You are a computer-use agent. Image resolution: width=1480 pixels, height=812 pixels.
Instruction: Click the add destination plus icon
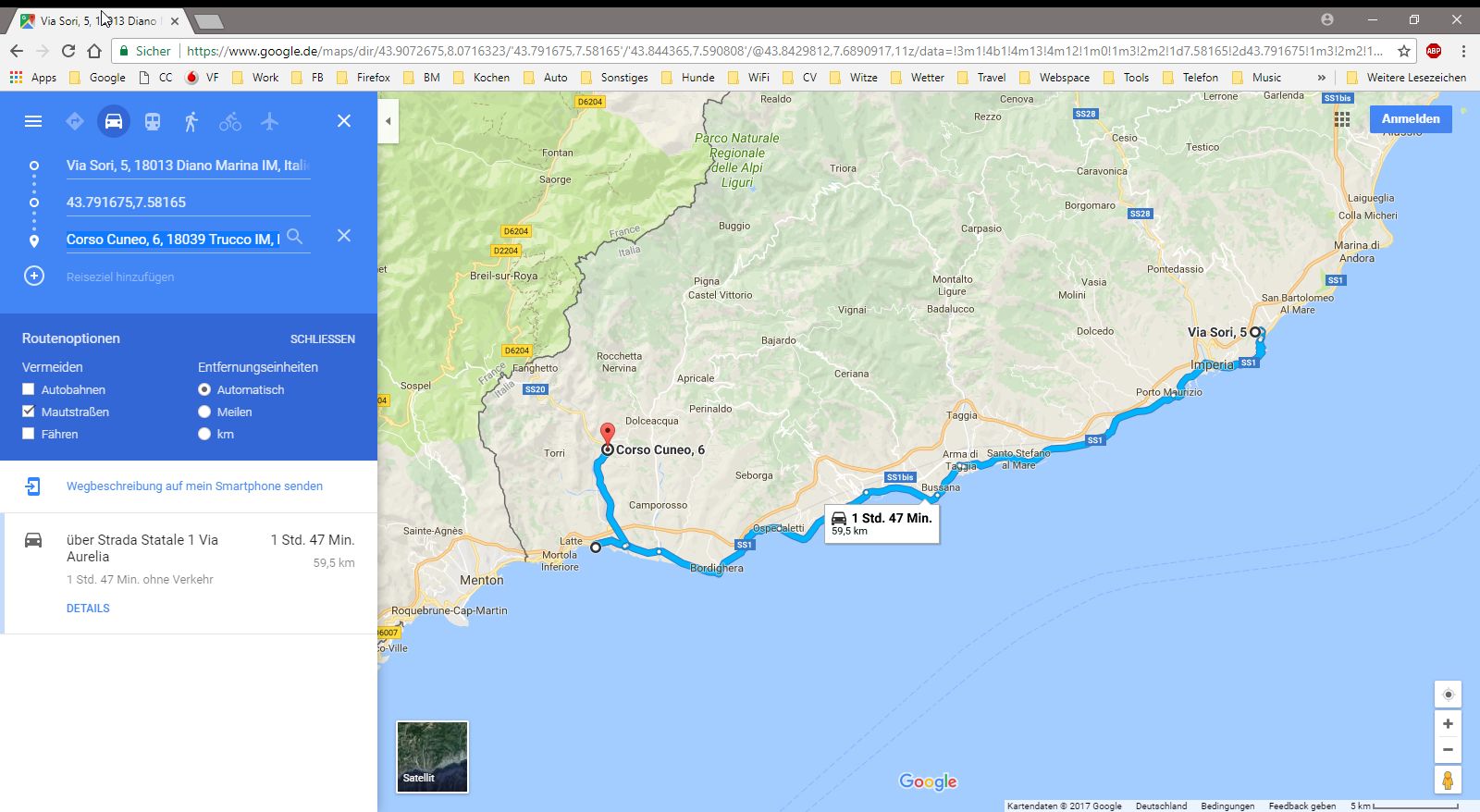(x=34, y=276)
